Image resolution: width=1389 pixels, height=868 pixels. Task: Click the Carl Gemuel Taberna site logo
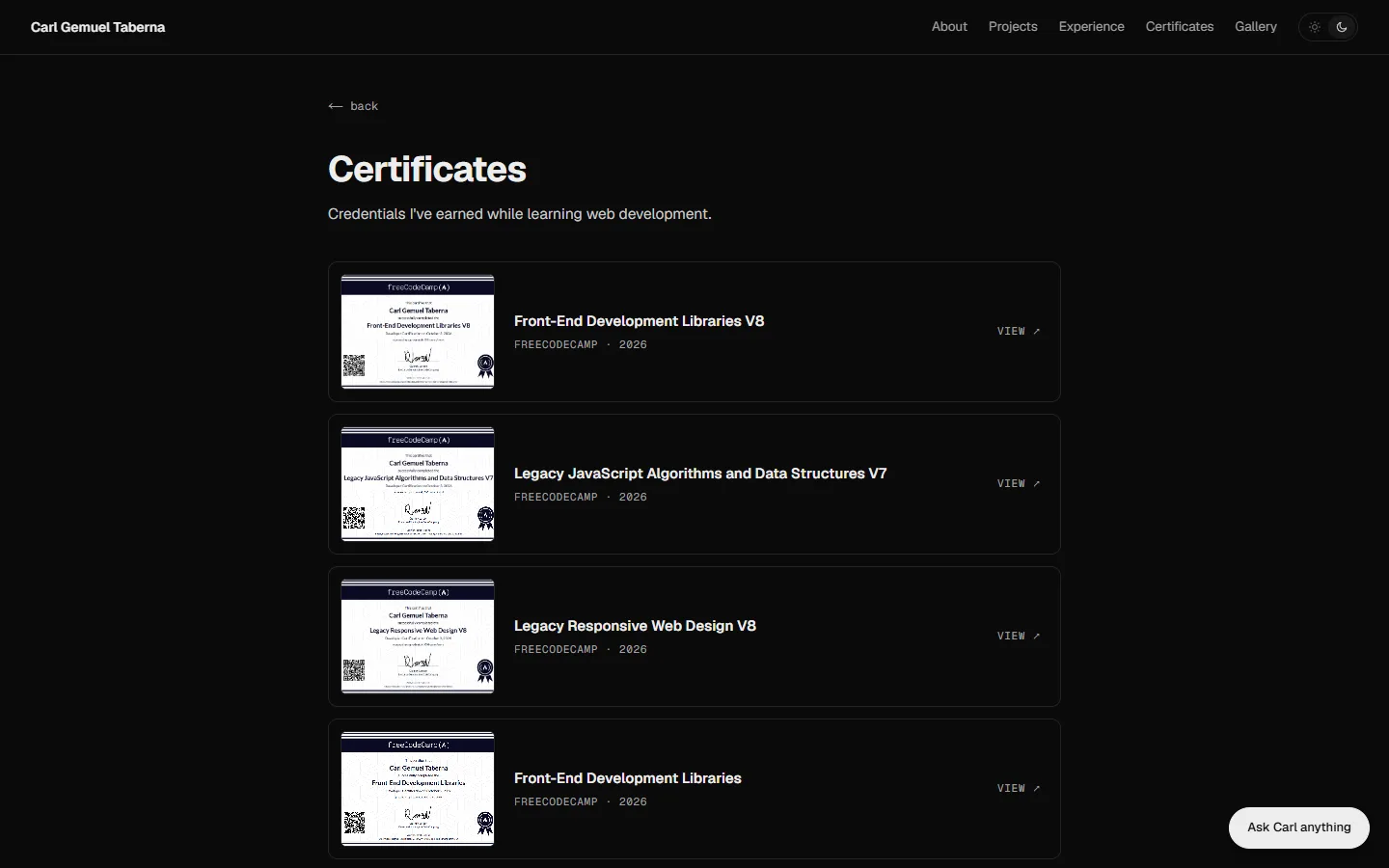pyautogui.click(x=98, y=27)
